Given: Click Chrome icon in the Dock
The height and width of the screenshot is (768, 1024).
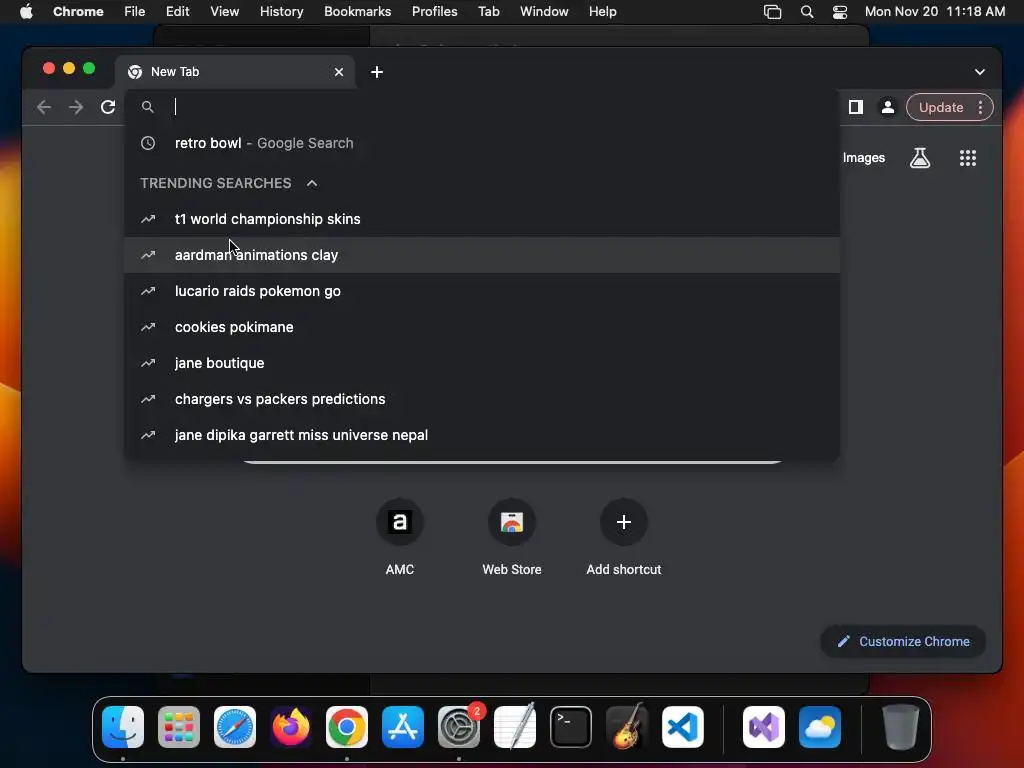Looking at the screenshot, I should point(347,727).
